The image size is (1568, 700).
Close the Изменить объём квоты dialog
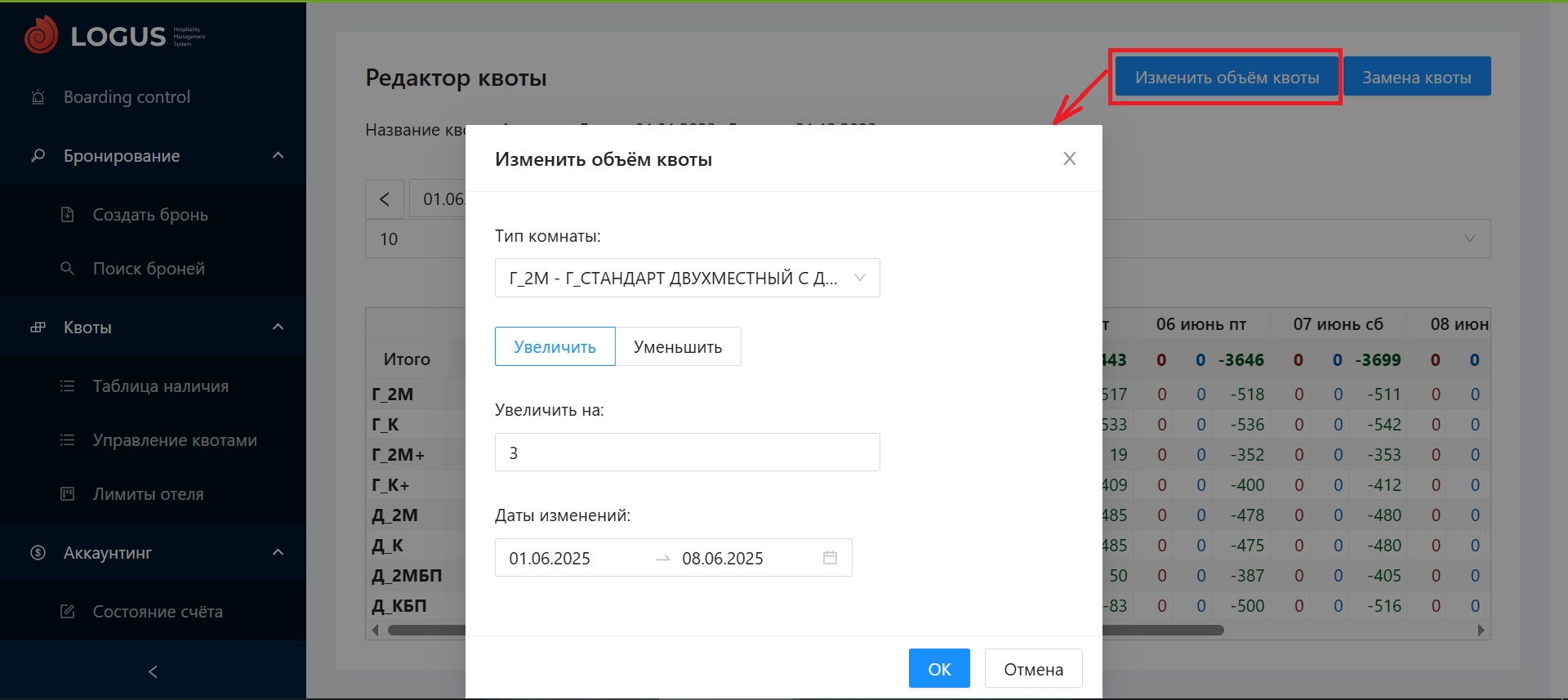(x=1069, y=158)
